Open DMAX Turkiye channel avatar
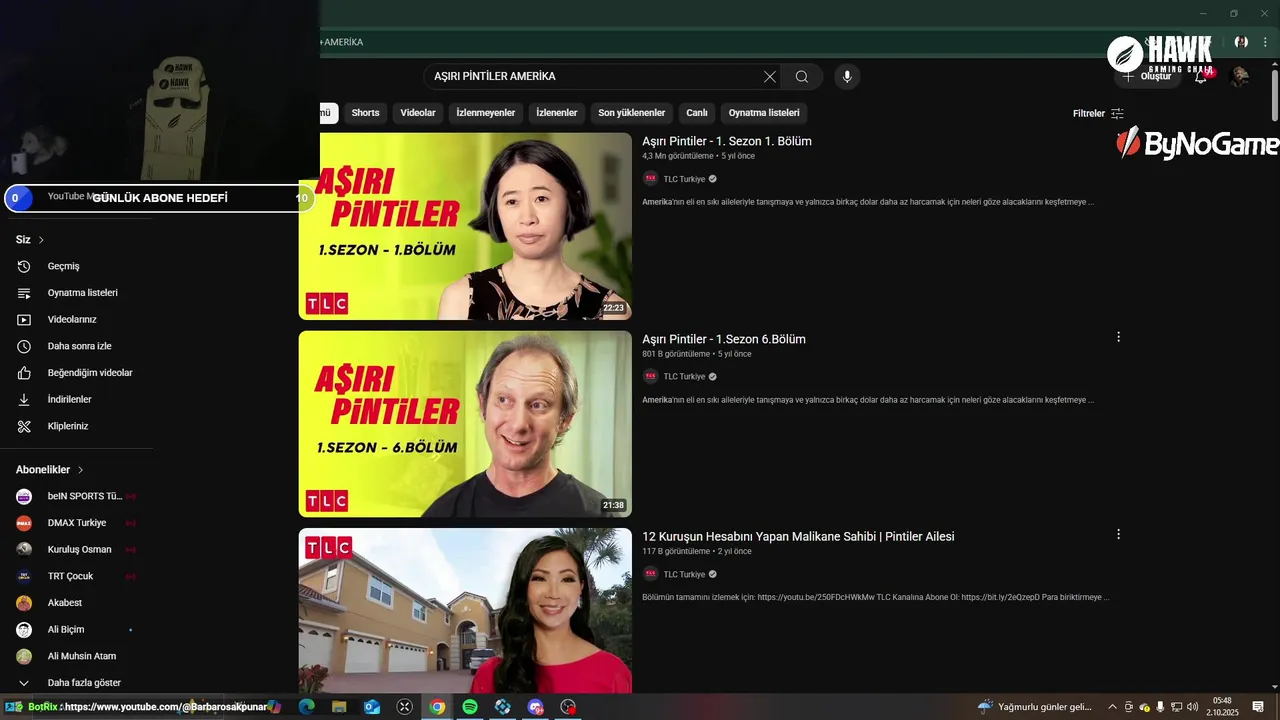 coord(24,523)
